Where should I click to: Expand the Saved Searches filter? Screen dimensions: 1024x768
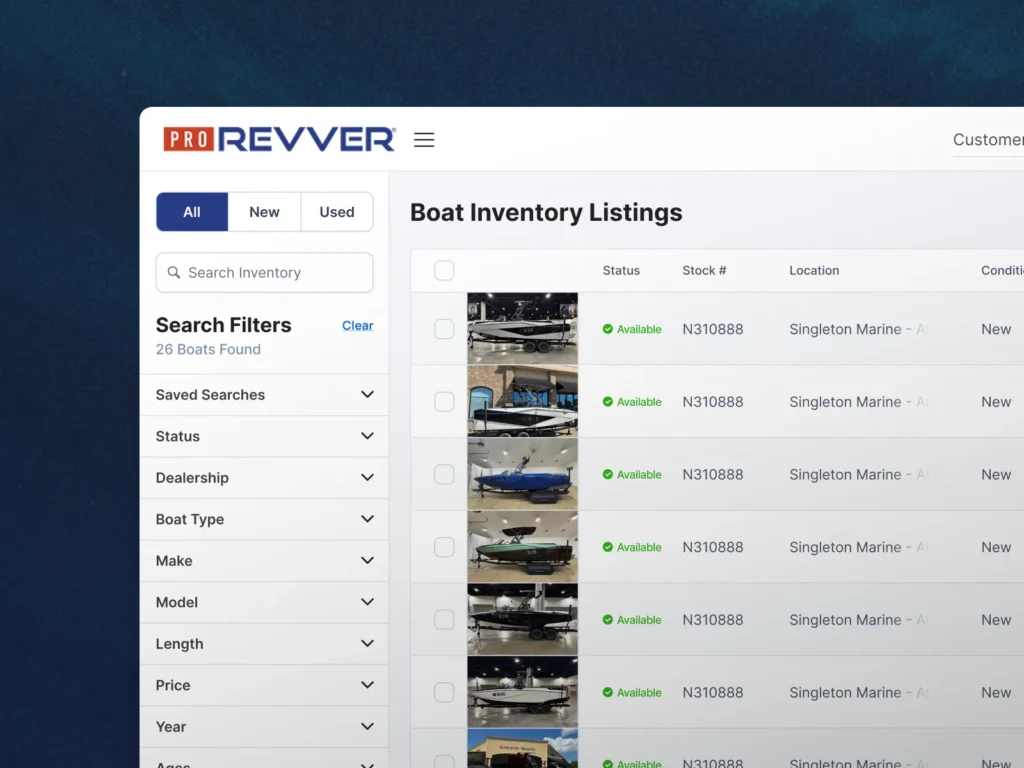coord(367,395)
